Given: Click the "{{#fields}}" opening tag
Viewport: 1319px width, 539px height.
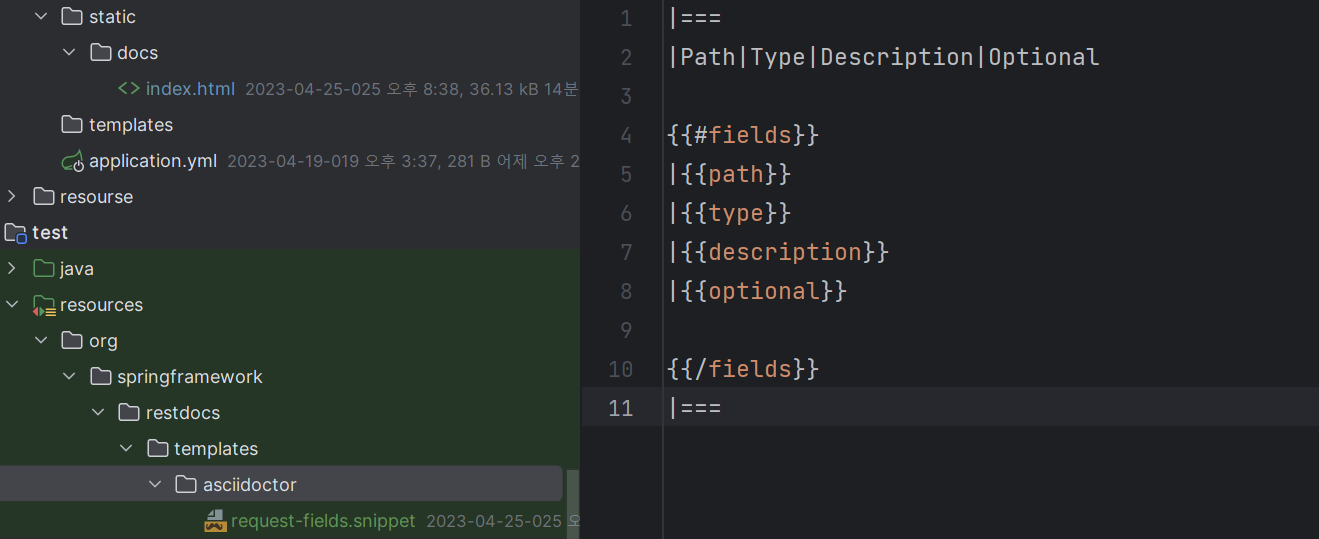Looking at the screenshot, I should tap(743, 135).
